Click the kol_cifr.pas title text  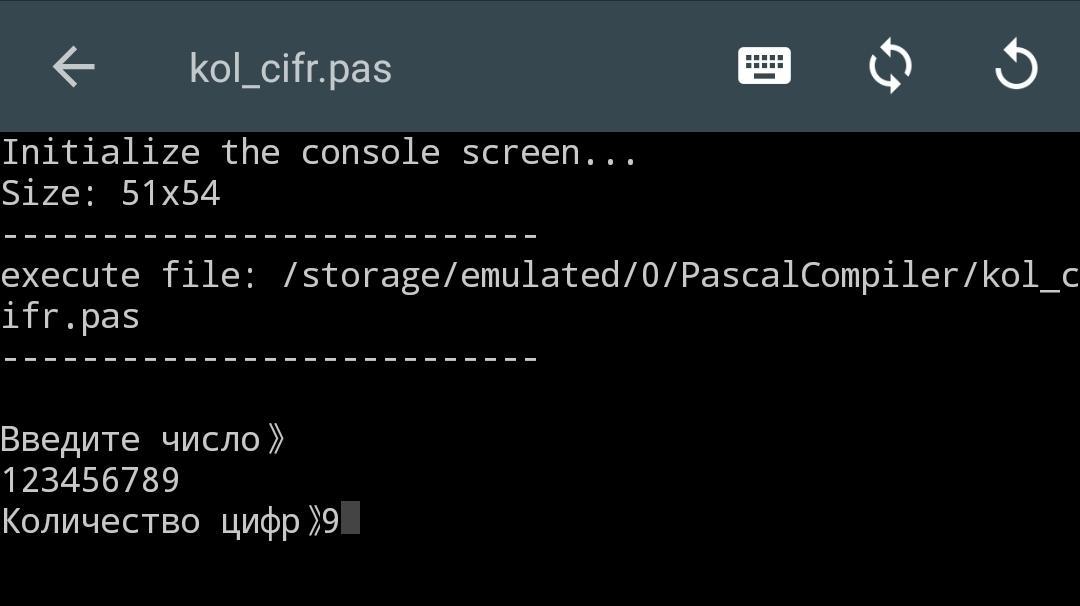click(x=290, y=69)
